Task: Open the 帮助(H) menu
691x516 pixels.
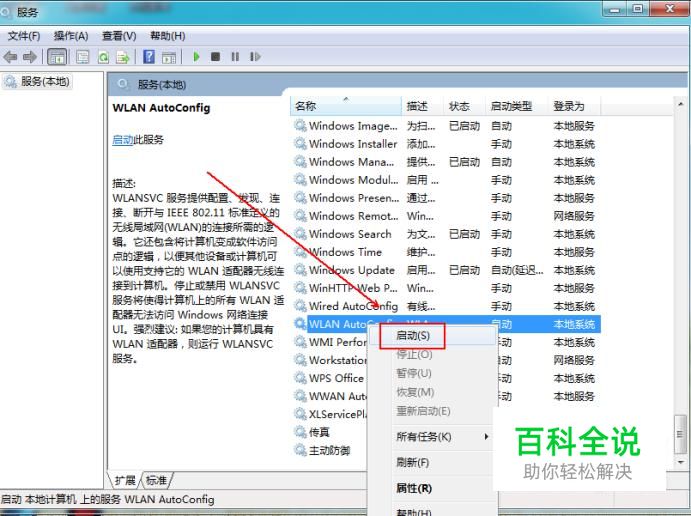Action: click(x=167, y=36)
